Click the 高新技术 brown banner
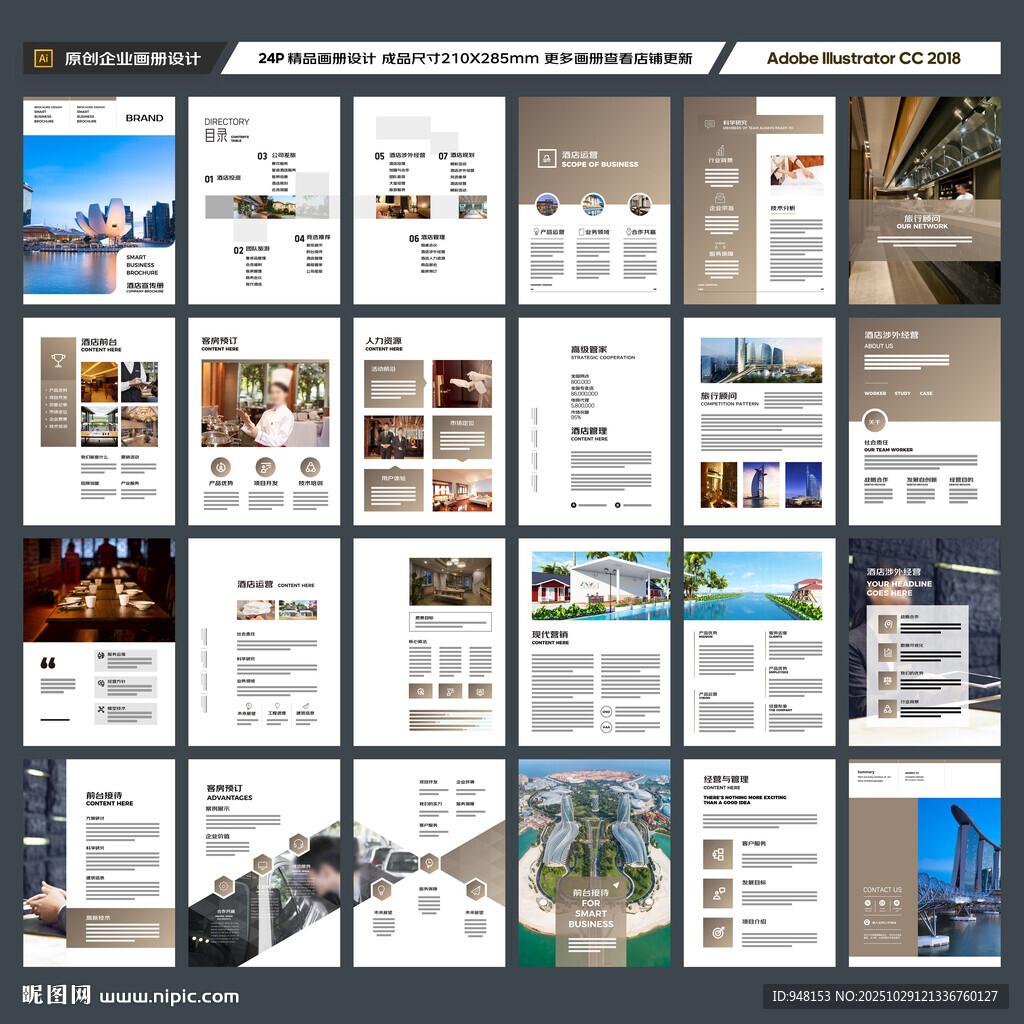The image size is (1024, 1024). pos(121,927)
